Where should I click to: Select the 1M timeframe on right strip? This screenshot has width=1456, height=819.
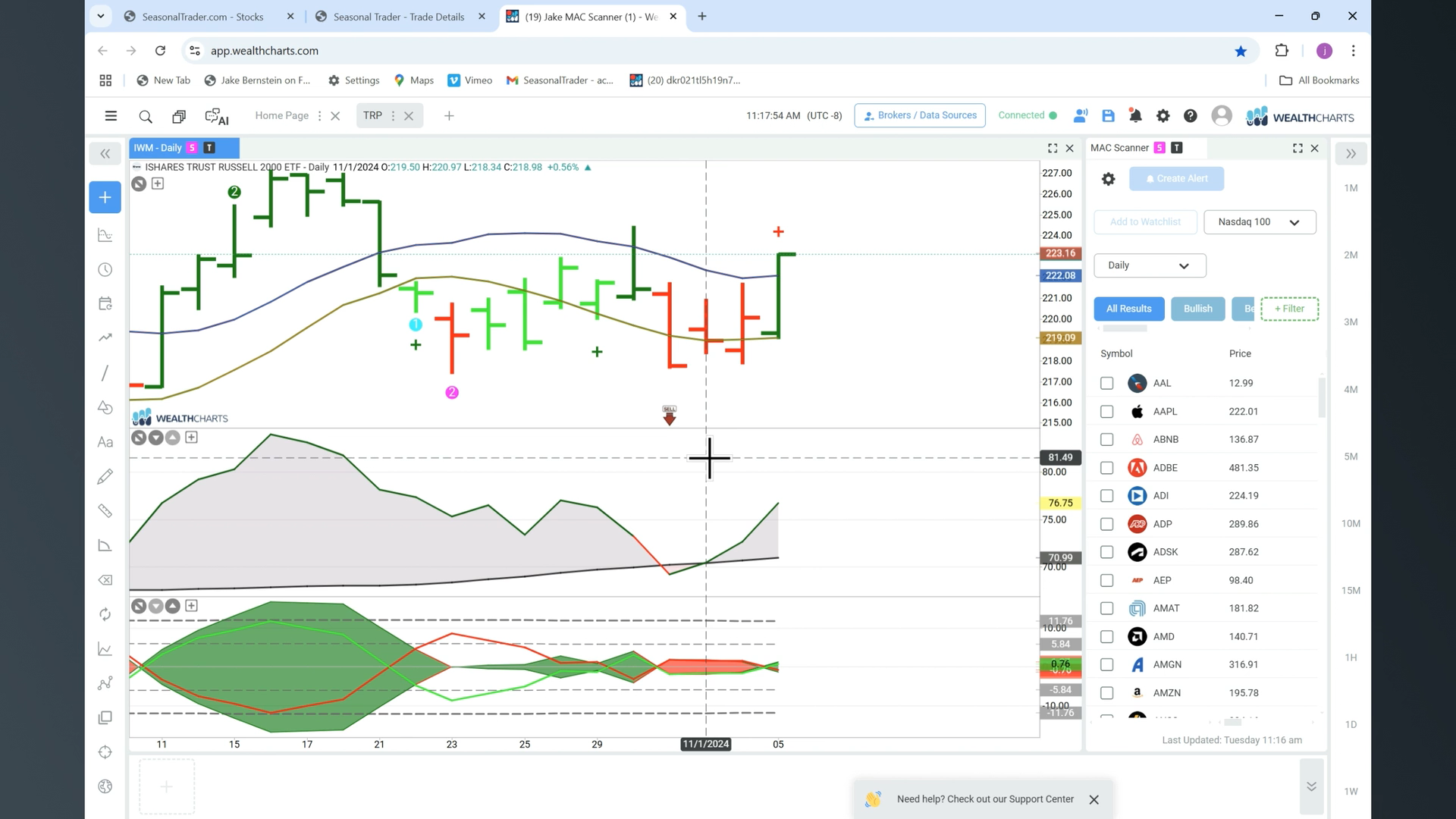pyautogui.click(x=1351, y=188)
